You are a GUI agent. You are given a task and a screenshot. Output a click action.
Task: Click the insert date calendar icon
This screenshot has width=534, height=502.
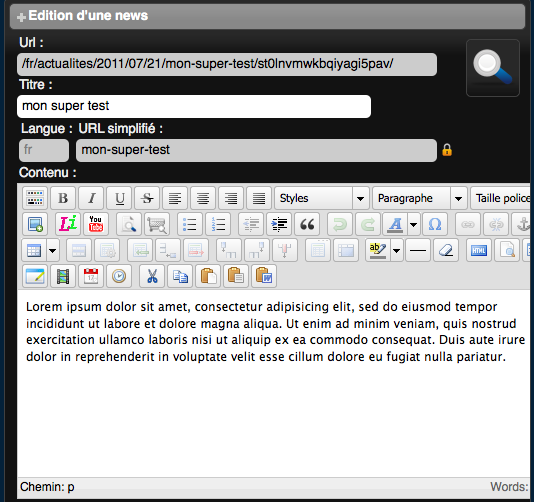tap(91, 276)
